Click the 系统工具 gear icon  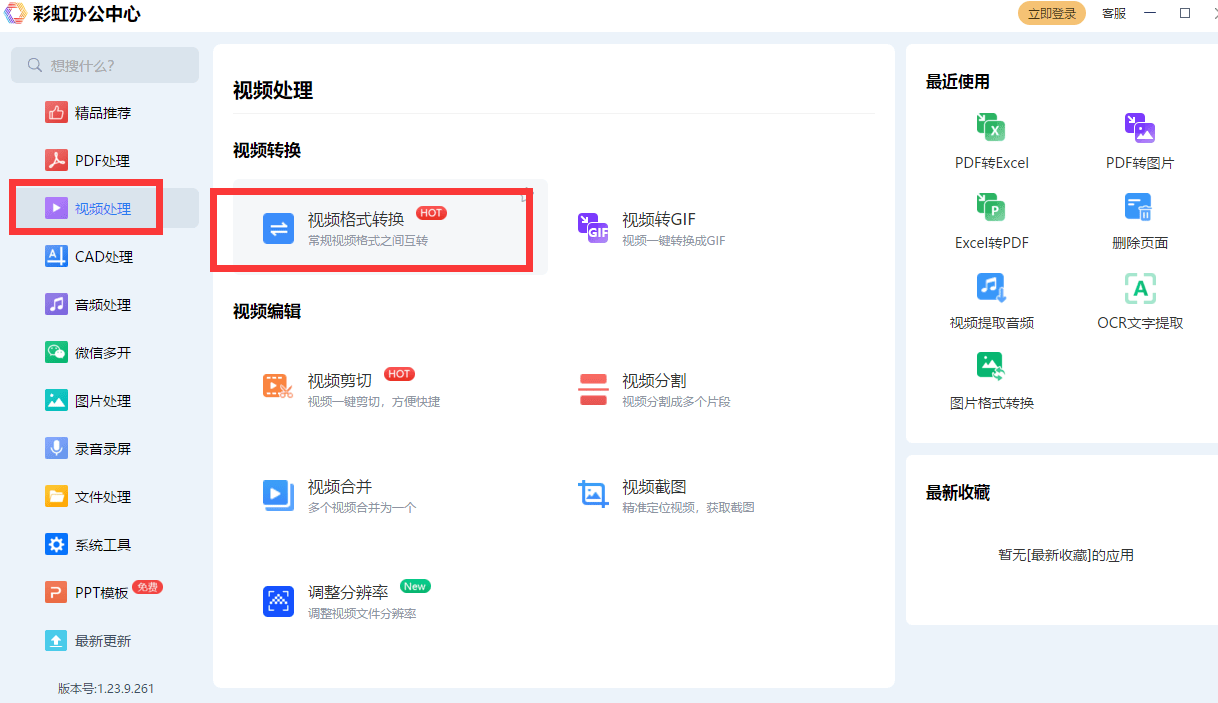click(x=56, y=544)
